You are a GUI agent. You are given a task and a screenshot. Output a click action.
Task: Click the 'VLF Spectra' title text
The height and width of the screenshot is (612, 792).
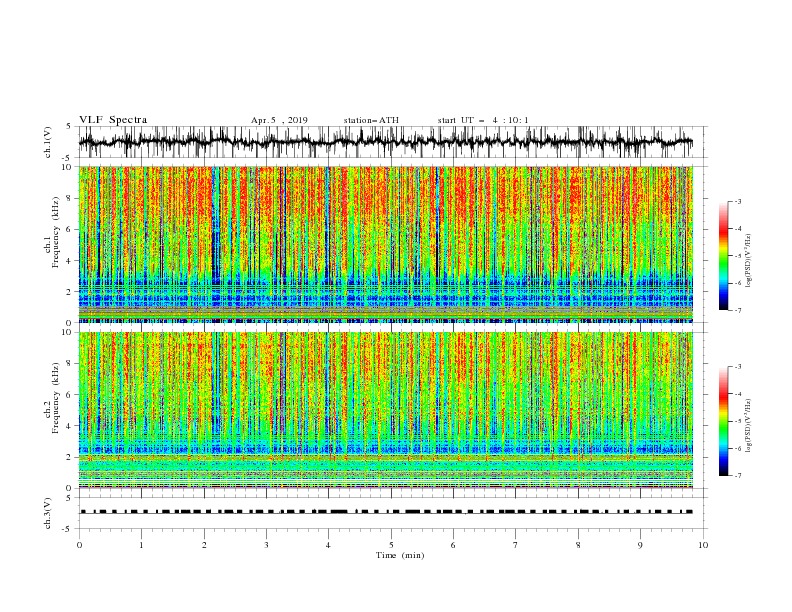[x=113, y=120]
